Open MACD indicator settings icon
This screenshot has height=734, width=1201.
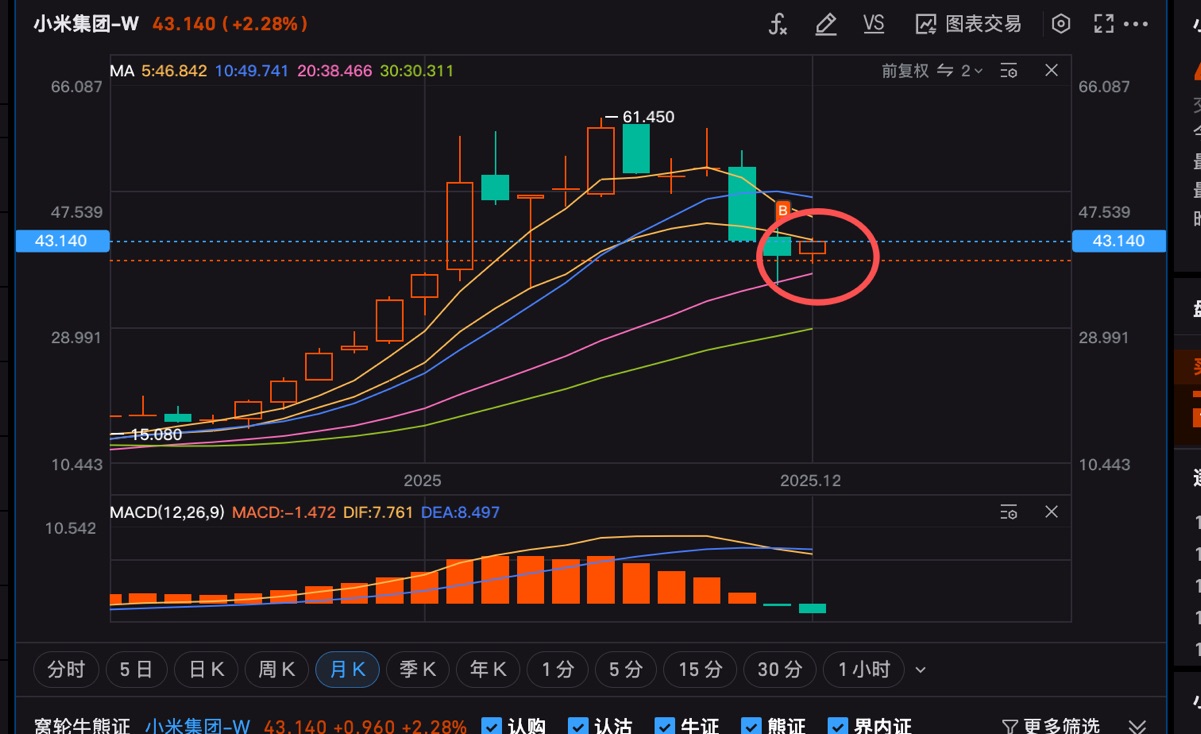pyautogui.click(x=1009, y=512)
